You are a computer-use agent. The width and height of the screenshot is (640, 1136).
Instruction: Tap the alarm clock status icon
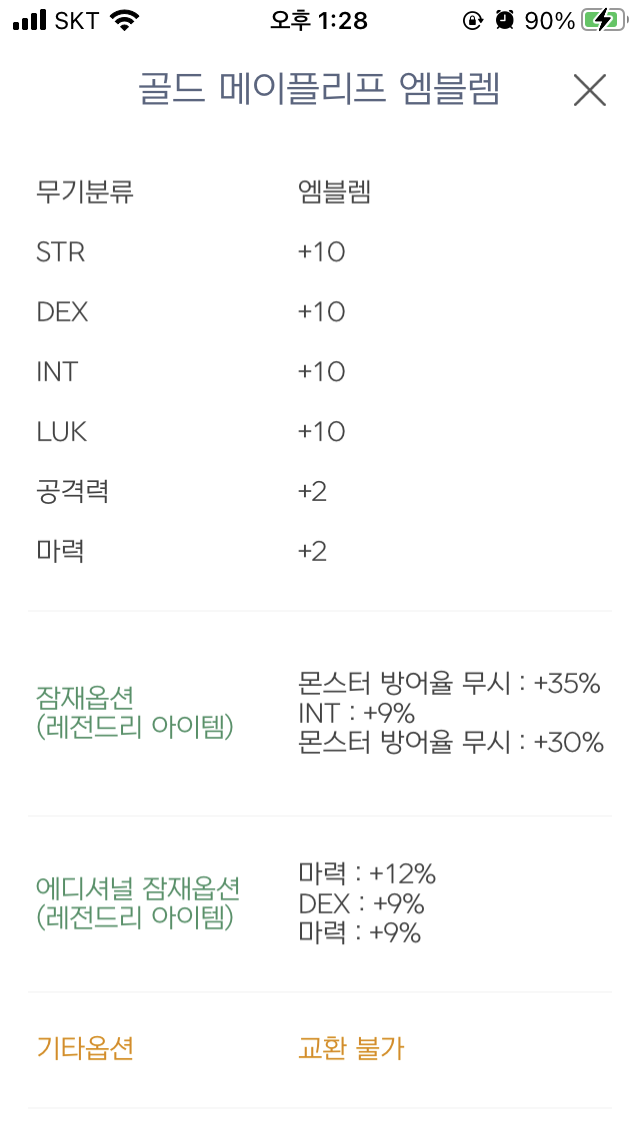click(x=505, y=20)
